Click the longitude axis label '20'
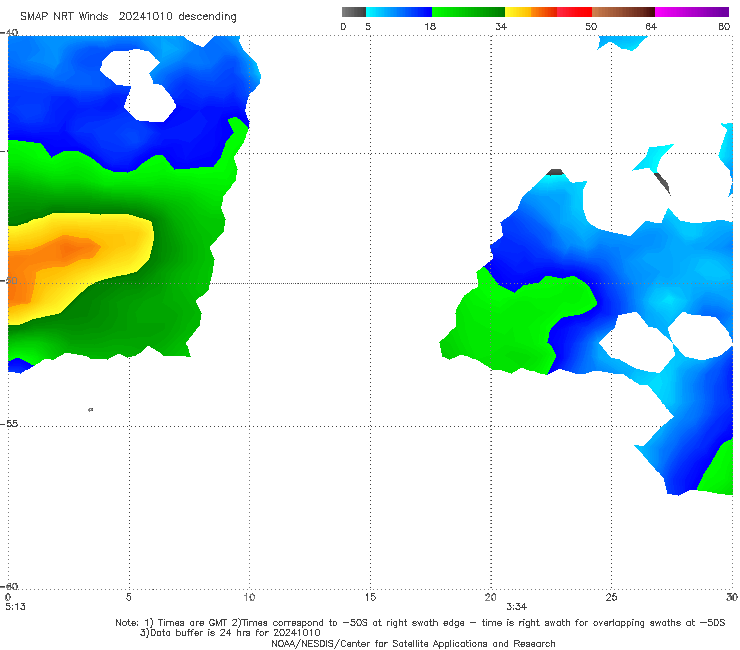Screen dimensions: 740x650 coord(490,597)
